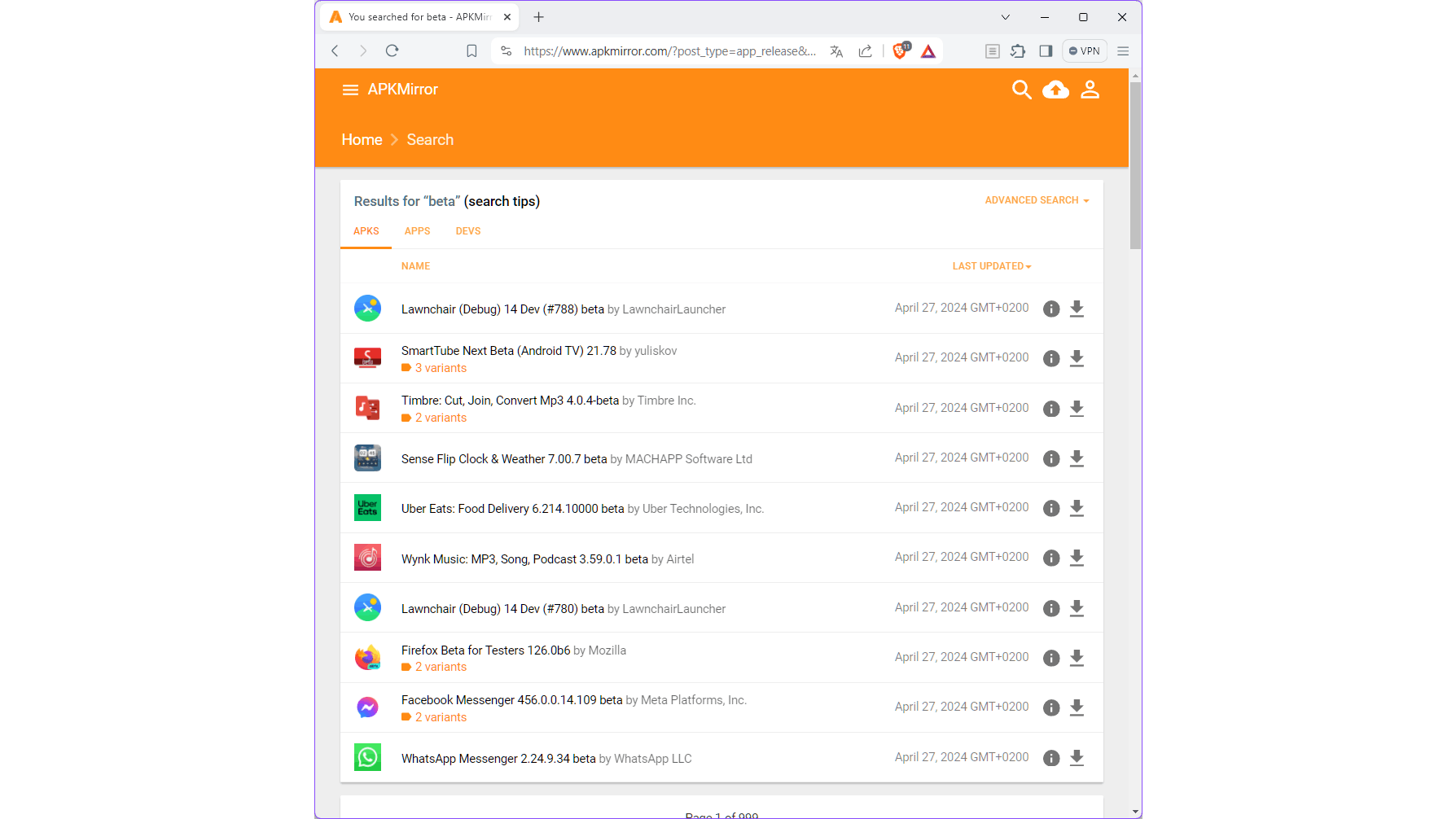Viewport: 1456px width, 819px height.
Task: Click developer name 'by Mozilla'
Action: click(599, 650)
